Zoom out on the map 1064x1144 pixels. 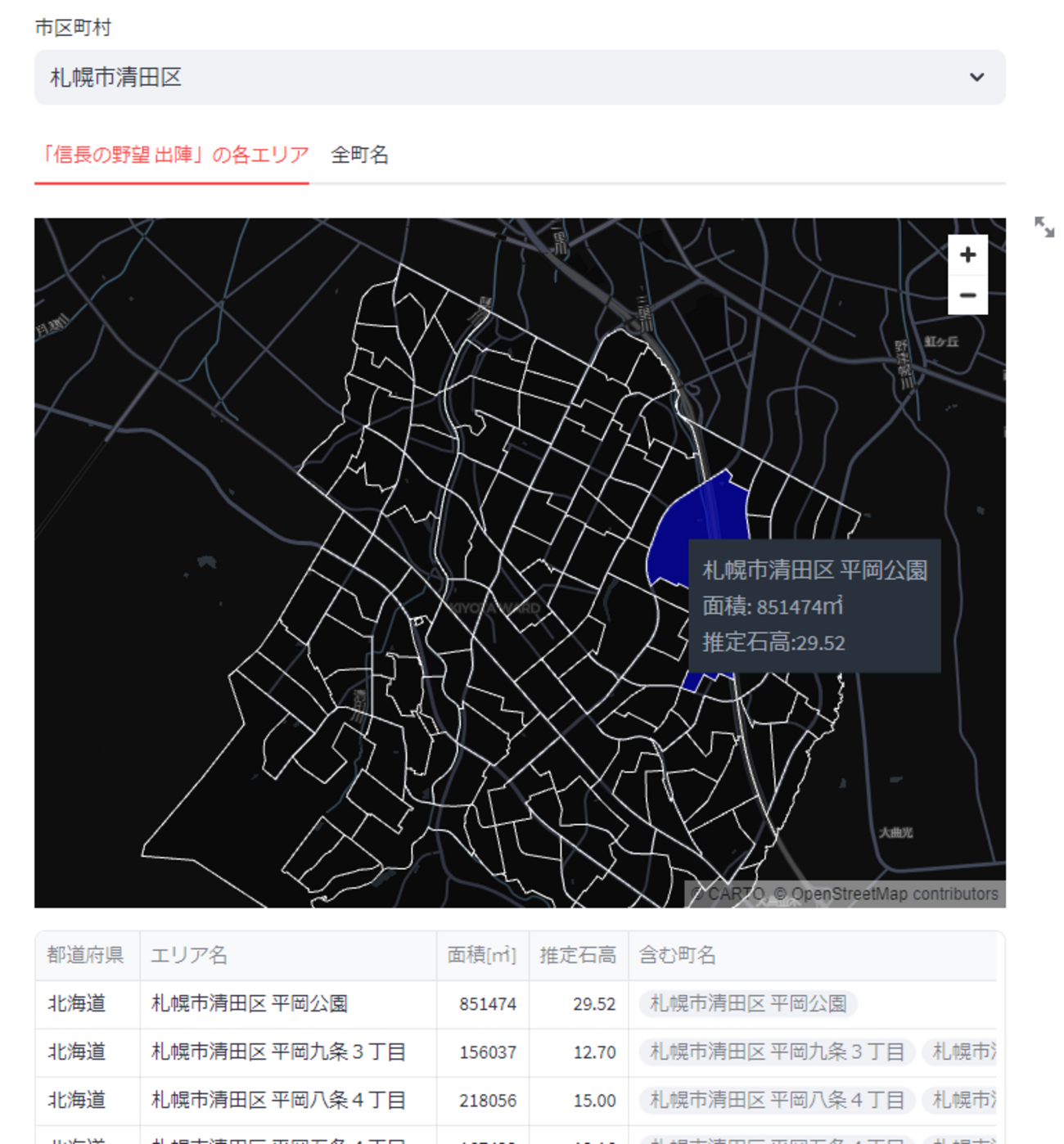coord(967,295)
